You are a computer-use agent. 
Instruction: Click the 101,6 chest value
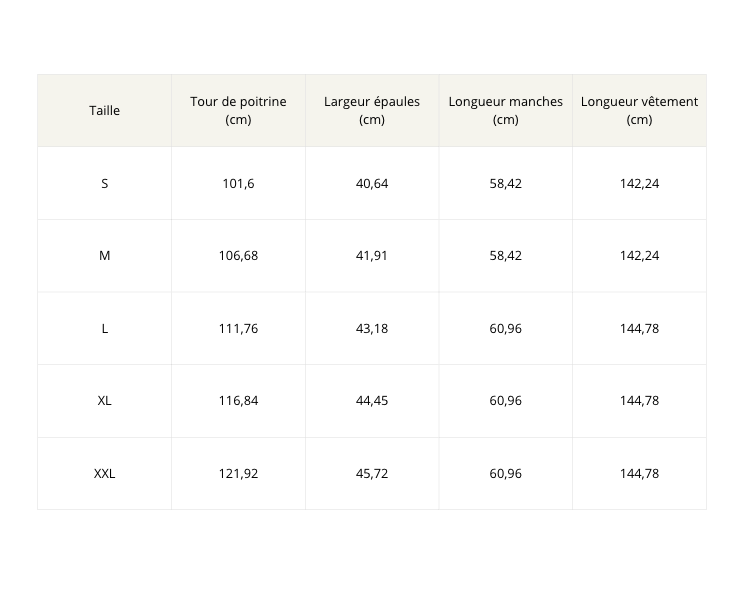pyautogui.click(x=238, y=183)
